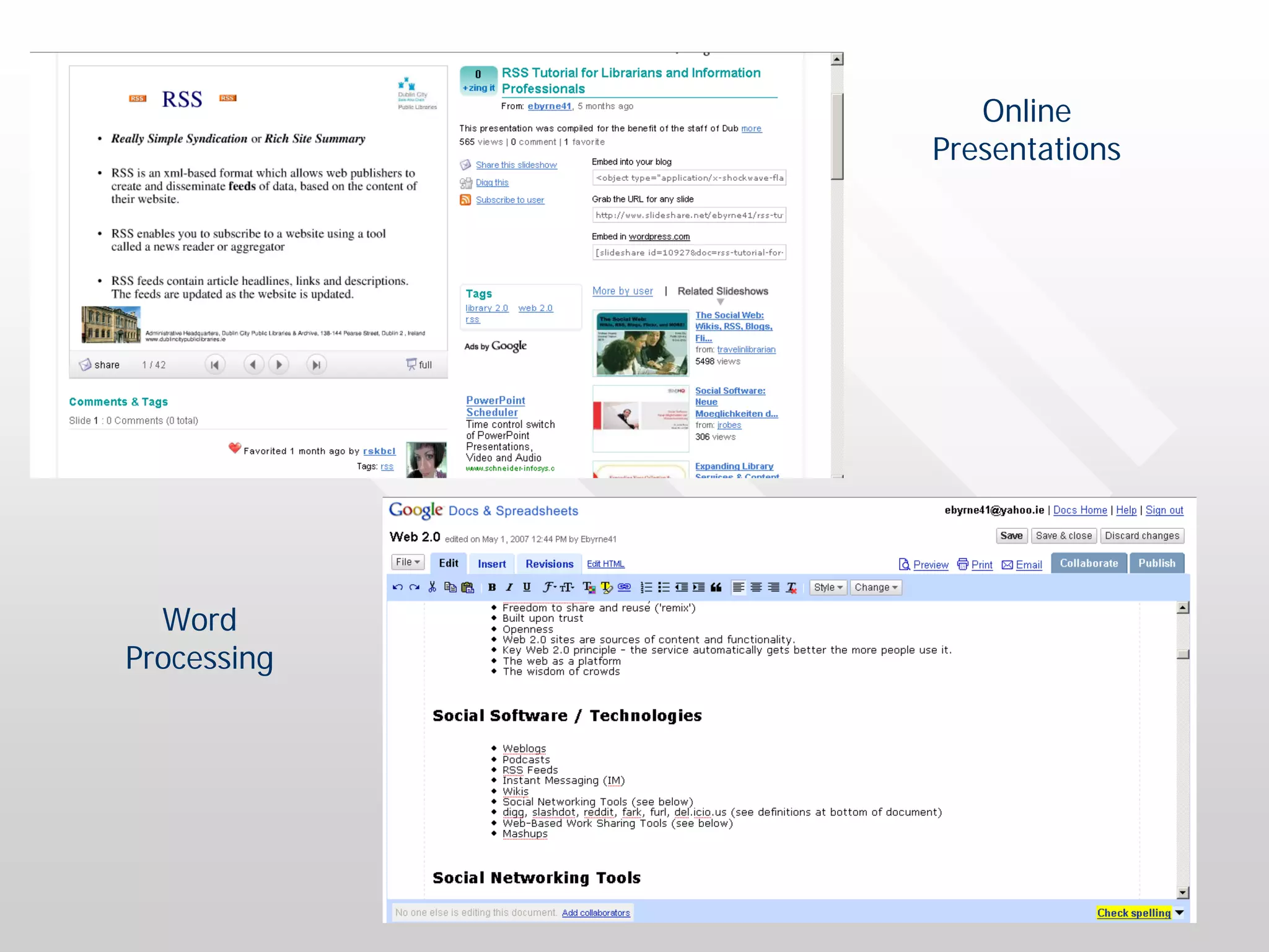Click the undo icon in editor toolbar

coord(397,587)
